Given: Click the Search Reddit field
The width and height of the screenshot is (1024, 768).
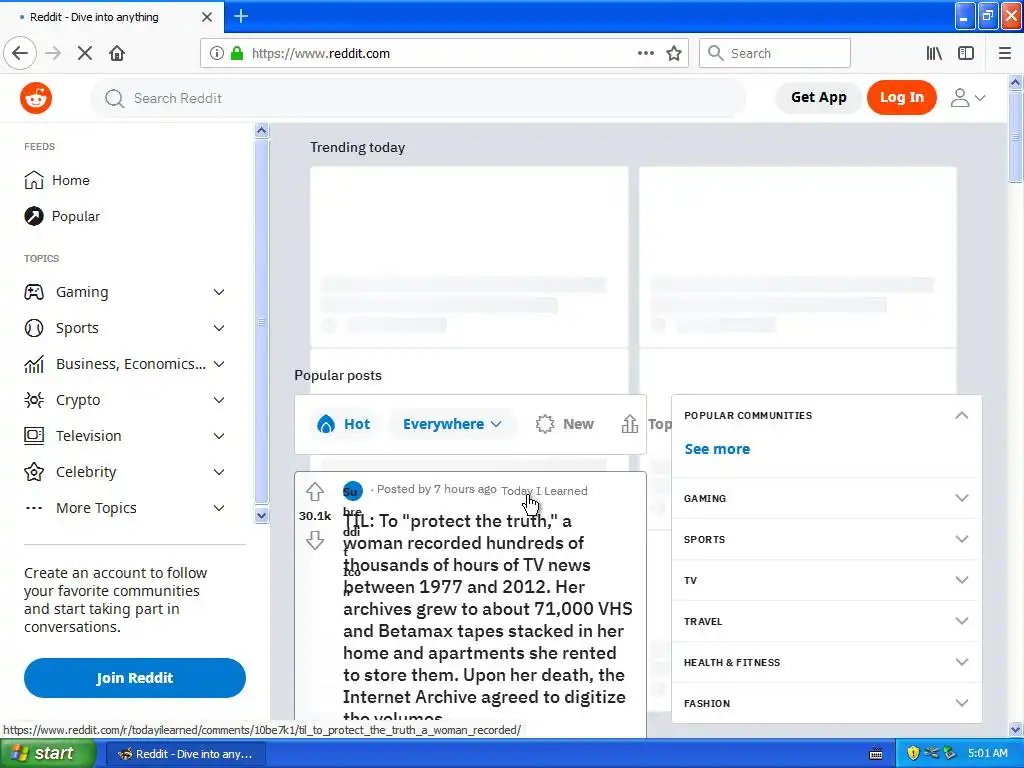Looking at the screenshot, I should click(x=418, y=98).
